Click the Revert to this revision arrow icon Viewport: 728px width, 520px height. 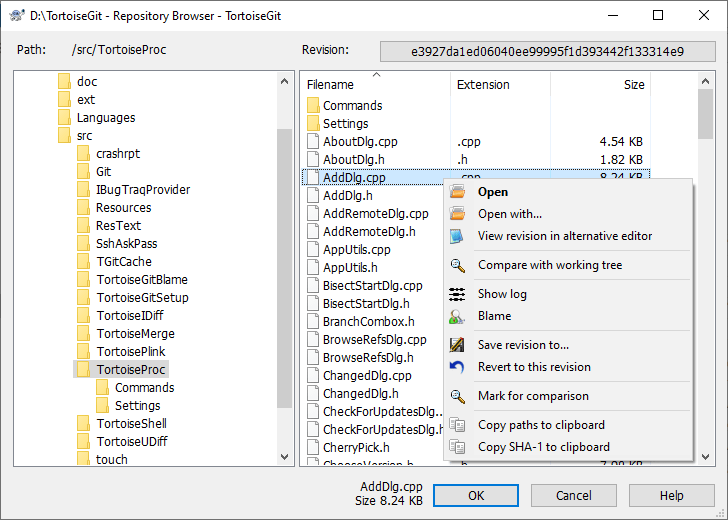click(457, 367)
